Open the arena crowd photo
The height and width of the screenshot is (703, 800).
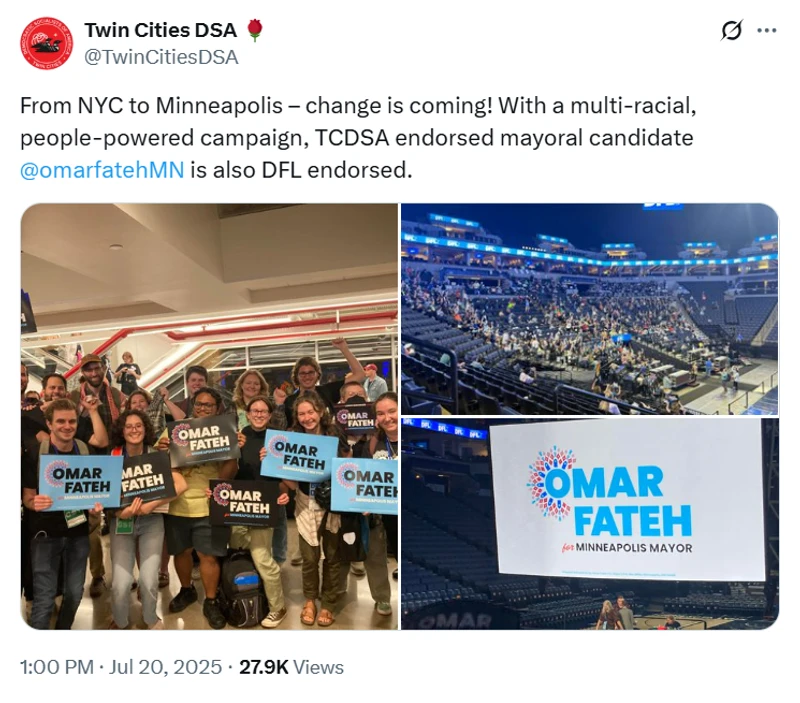pos(589,308)
